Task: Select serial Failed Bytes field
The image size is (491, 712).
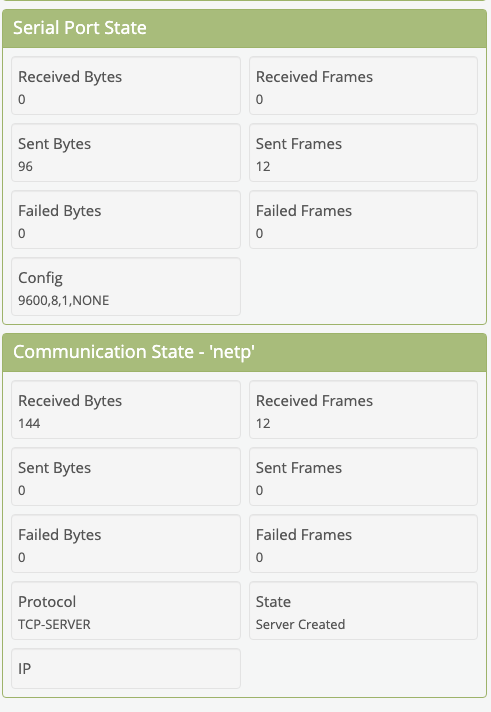Action: point(126,220)
